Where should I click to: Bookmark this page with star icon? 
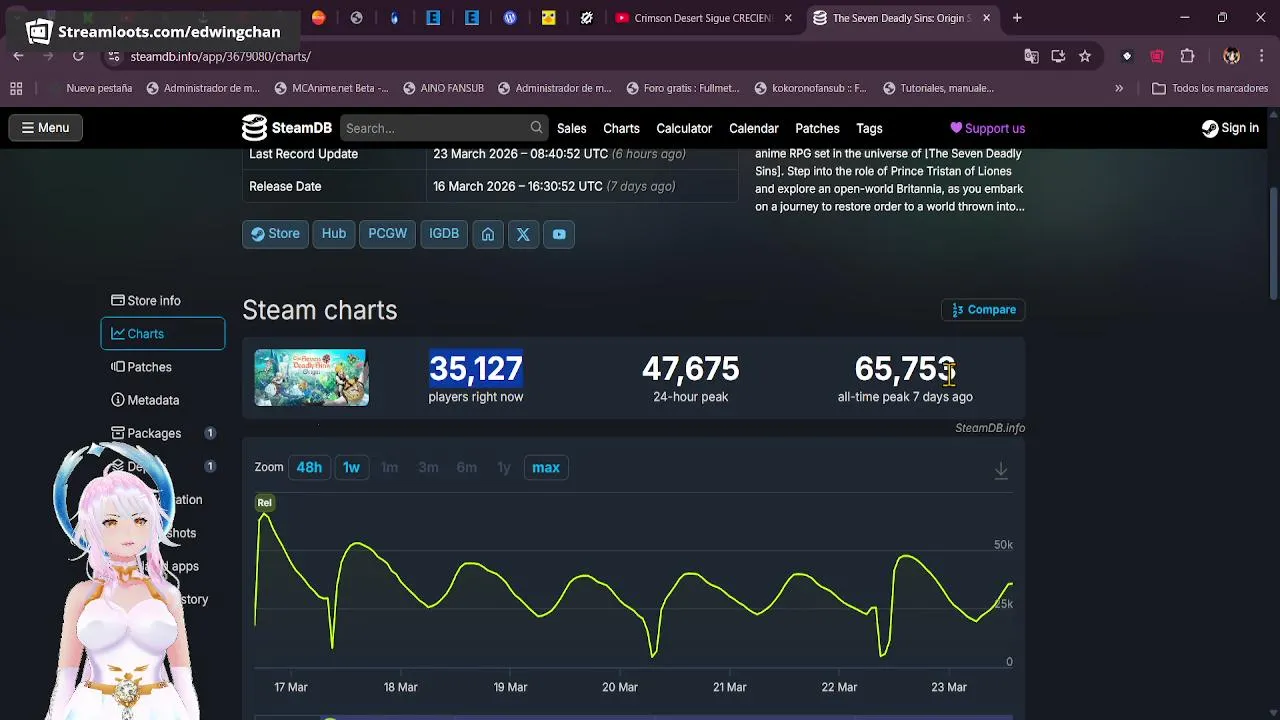(x=1085, y=56)
